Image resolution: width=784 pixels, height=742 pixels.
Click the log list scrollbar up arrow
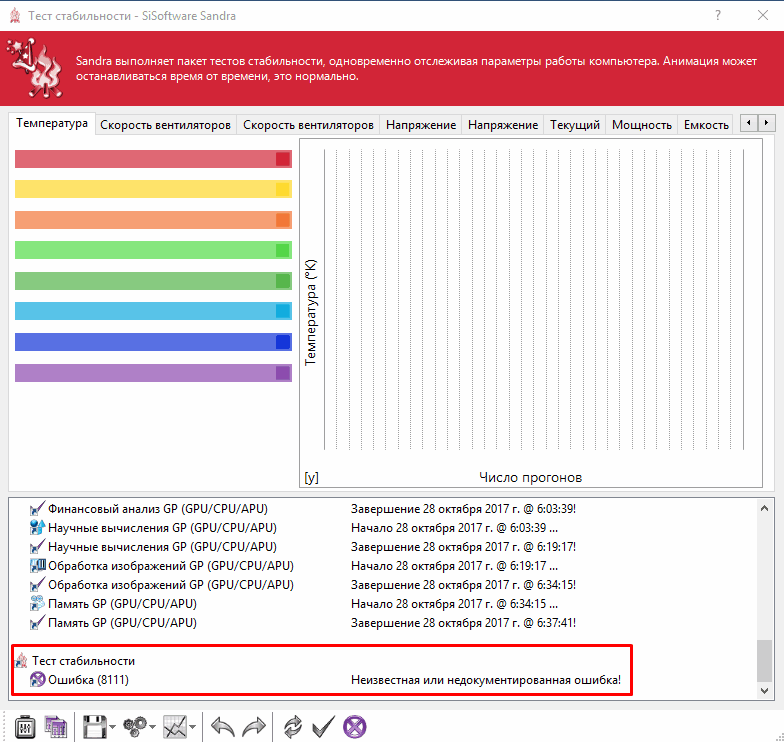764,507
